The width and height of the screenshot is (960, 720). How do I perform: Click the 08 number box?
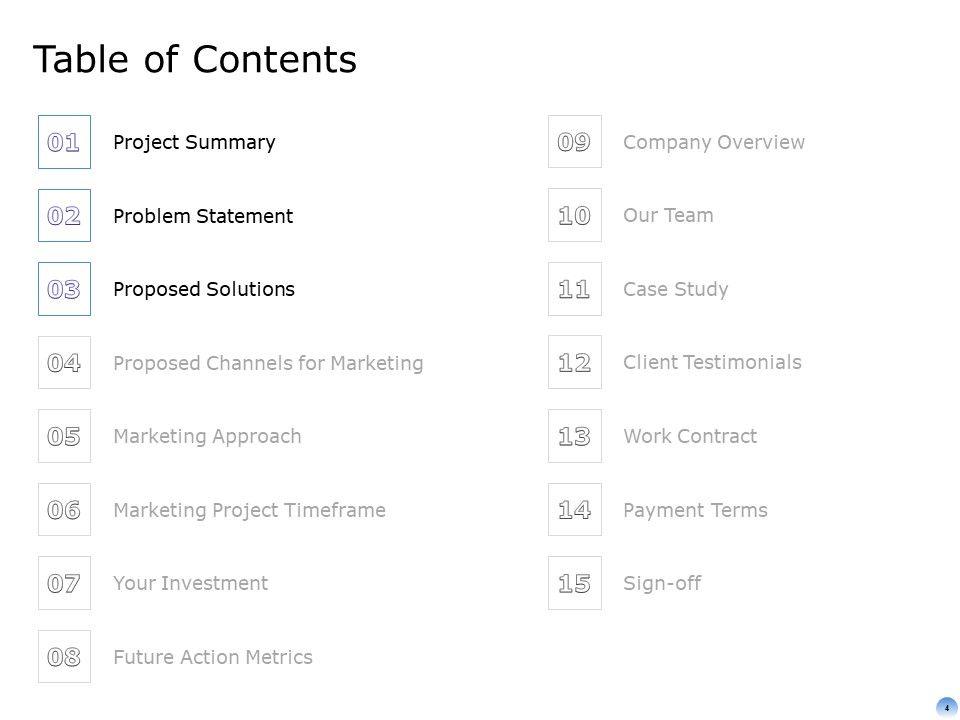click(x=64, y=657)
